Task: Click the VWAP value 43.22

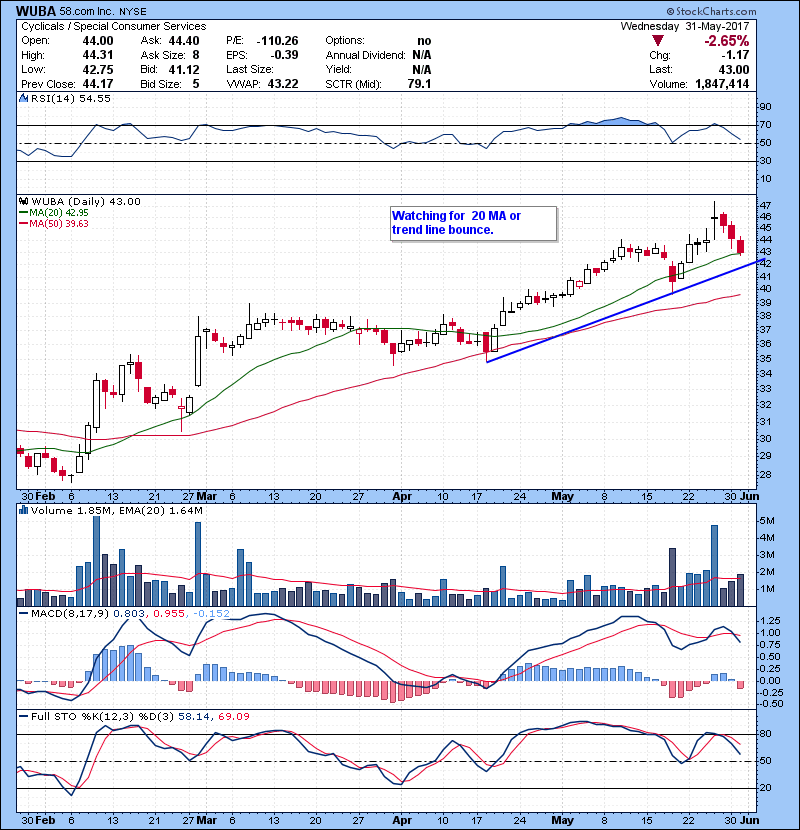Action: coord(283,84)
